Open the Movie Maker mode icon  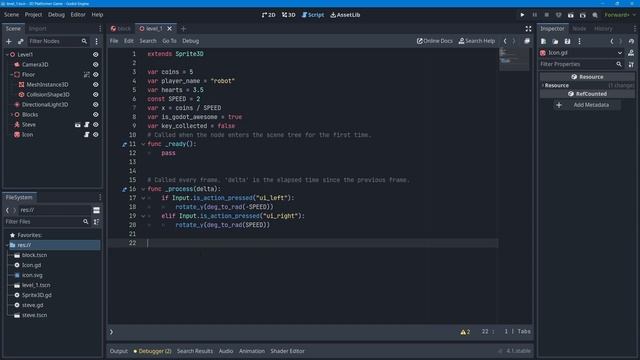point(595,15)
